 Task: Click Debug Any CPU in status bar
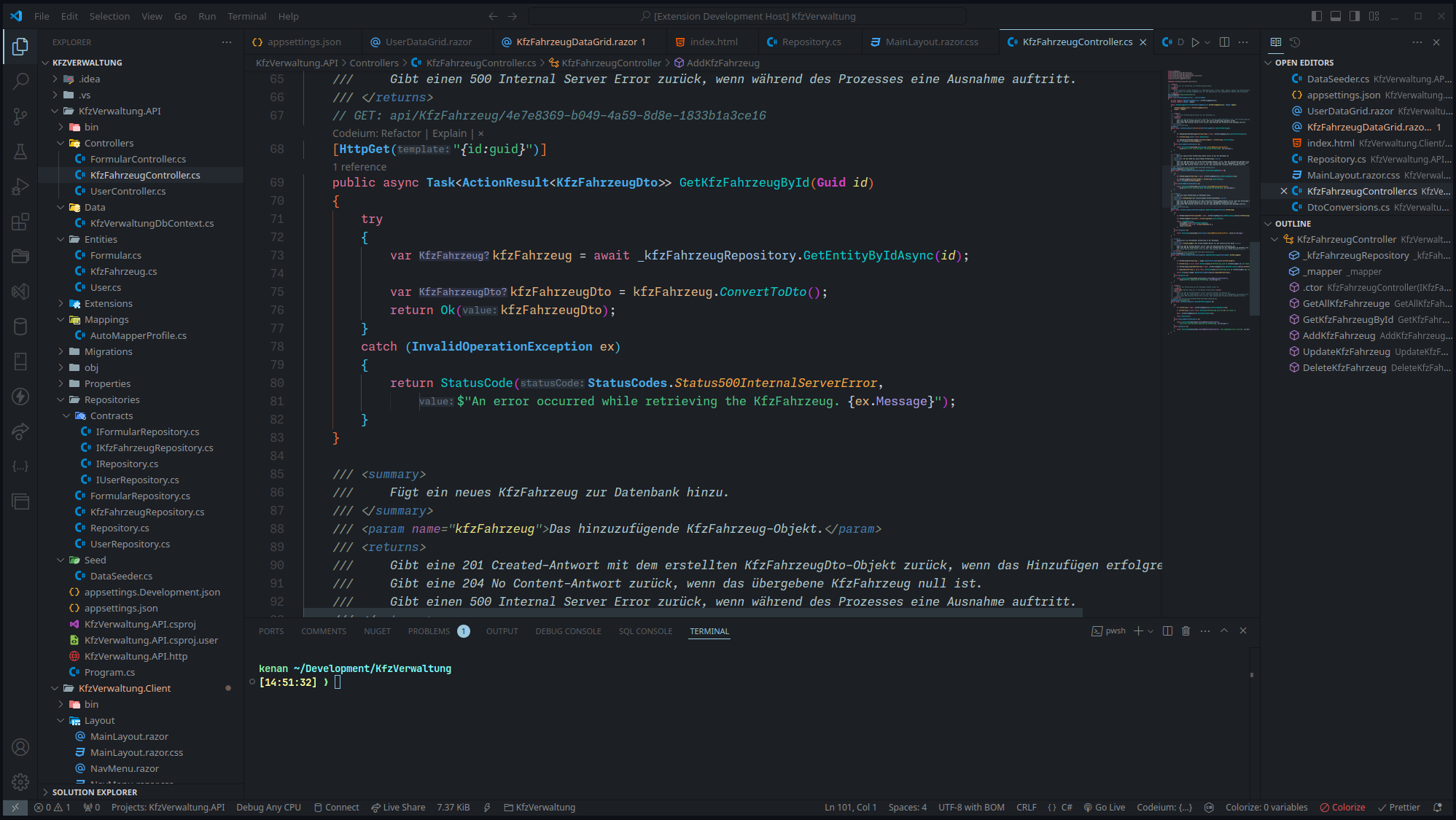(x=268, y=808)
